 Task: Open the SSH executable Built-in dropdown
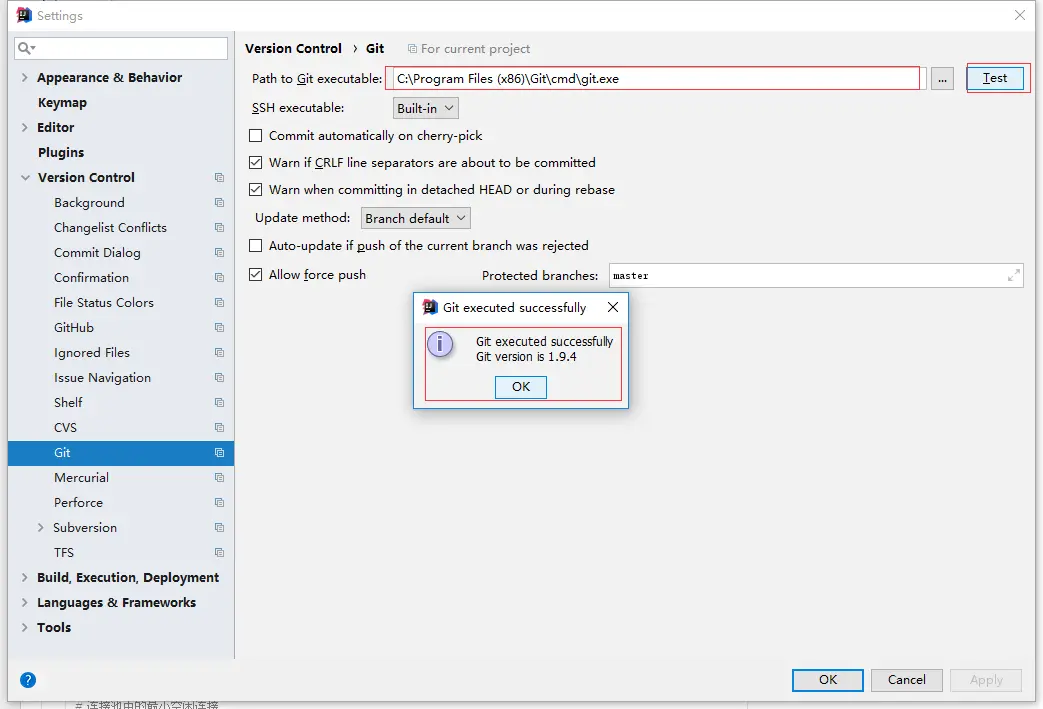[x=426, y=108]
